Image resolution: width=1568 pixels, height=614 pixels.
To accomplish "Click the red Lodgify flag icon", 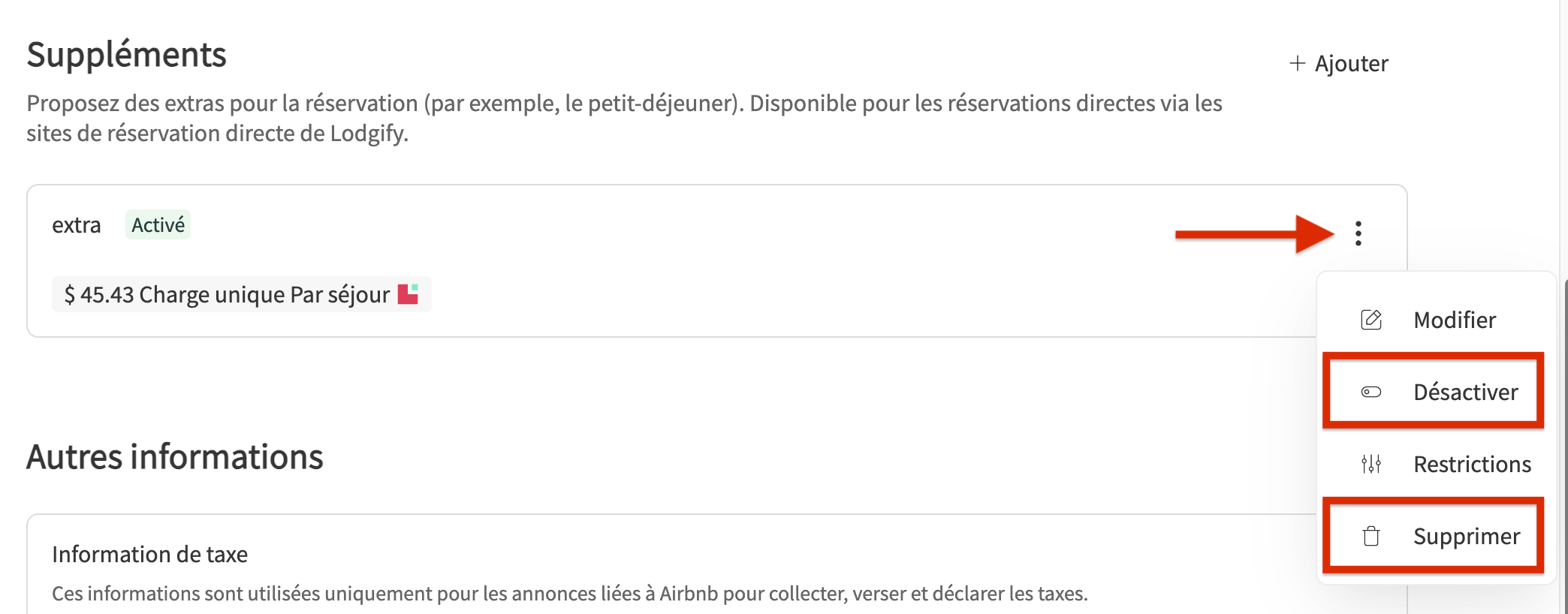I will [x=408, y=294].
